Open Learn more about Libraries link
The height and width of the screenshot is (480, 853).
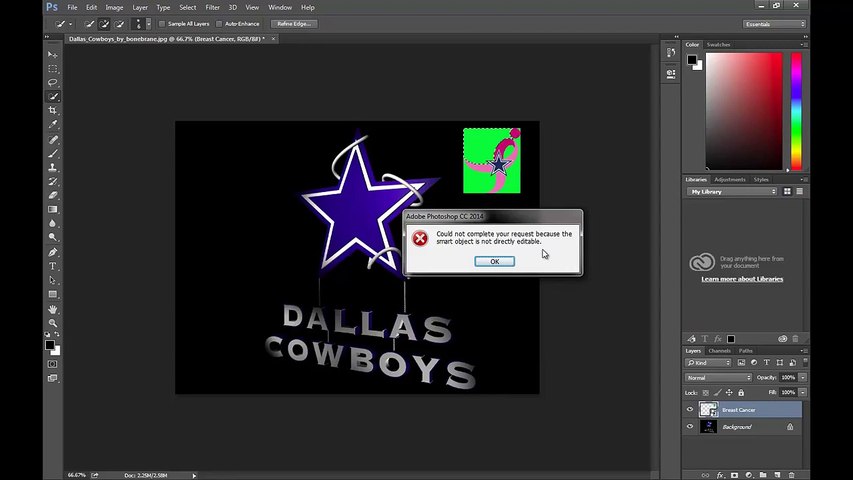tap(742, 279)
